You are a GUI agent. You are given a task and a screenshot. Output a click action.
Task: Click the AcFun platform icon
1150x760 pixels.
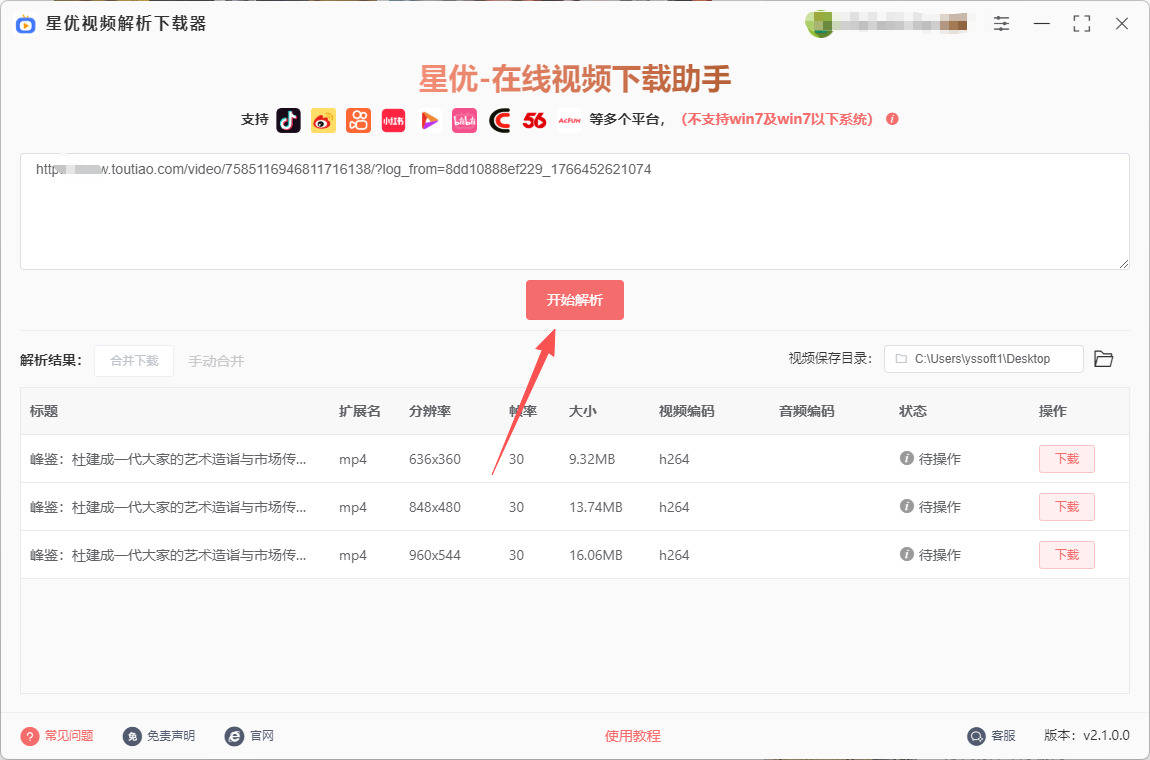click(568, 120)
